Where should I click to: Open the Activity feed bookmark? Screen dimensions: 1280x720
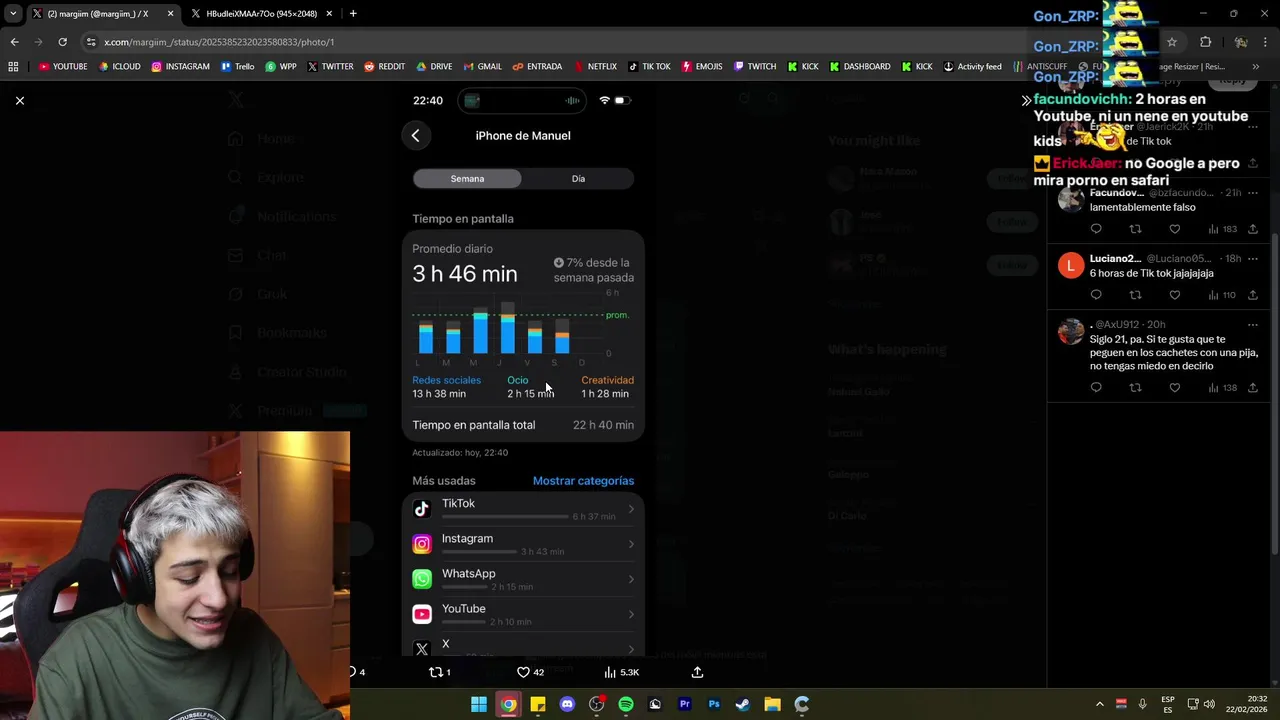pyautogui.click(x=971, y=67)
